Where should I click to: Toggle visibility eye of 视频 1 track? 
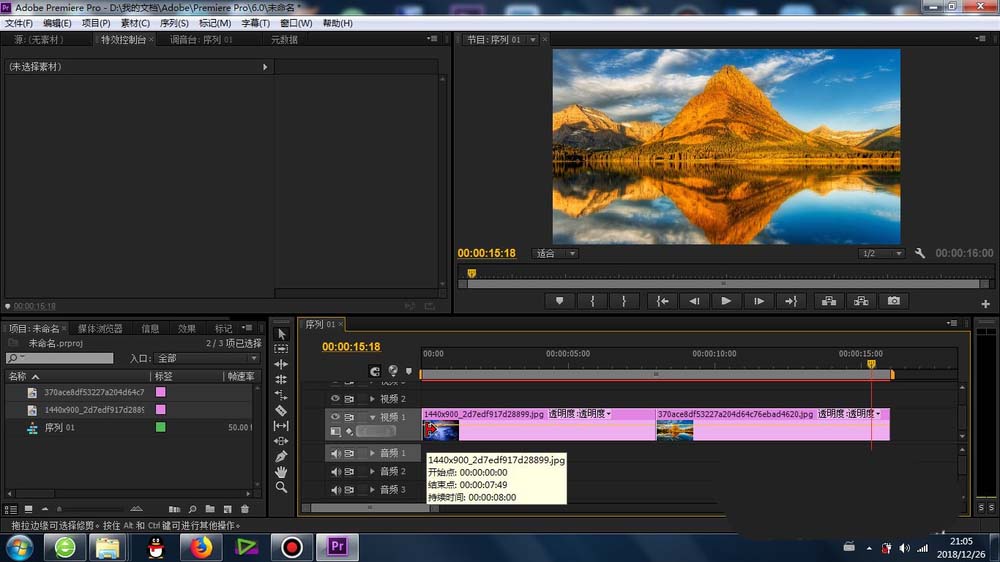click(x=335, y=417)
